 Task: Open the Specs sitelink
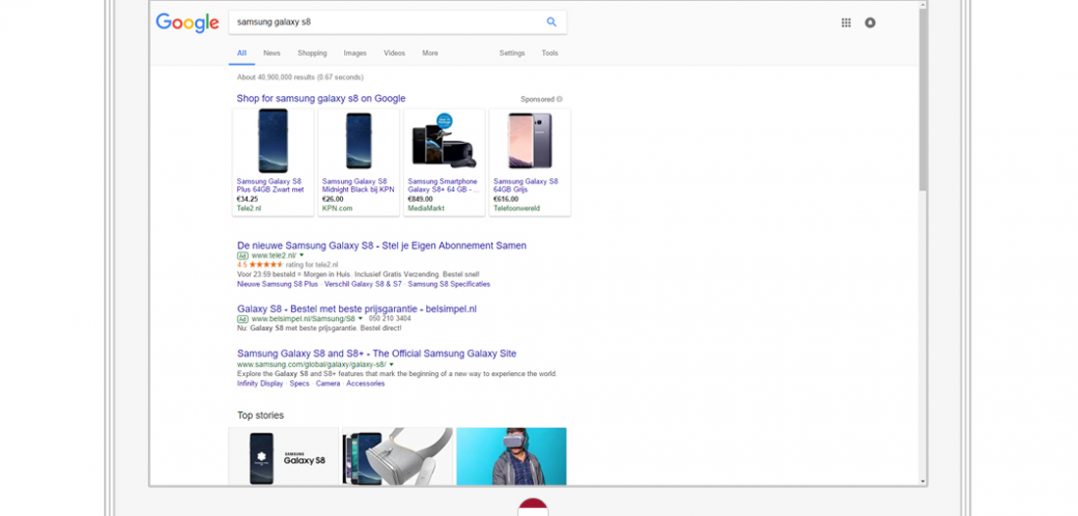[299, 383]
